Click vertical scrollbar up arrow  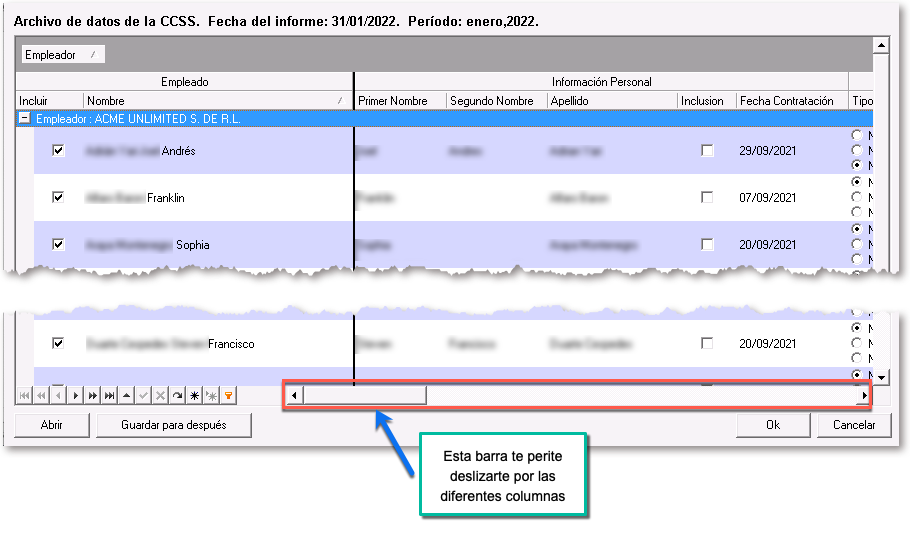point(881,45)
